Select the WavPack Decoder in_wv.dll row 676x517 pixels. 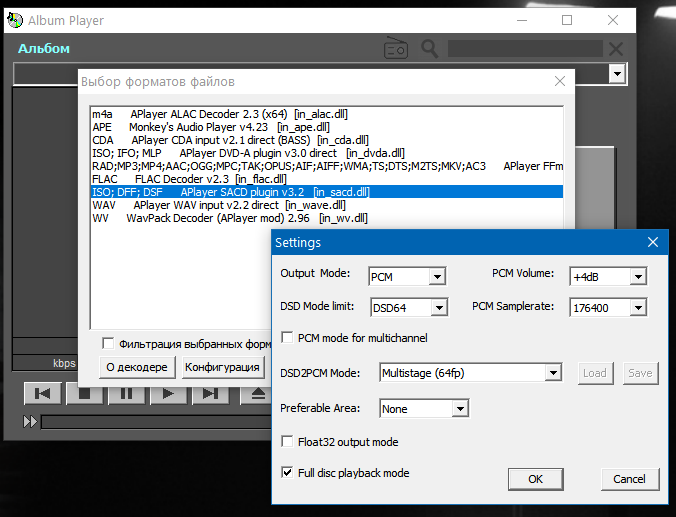pos(327,218)
